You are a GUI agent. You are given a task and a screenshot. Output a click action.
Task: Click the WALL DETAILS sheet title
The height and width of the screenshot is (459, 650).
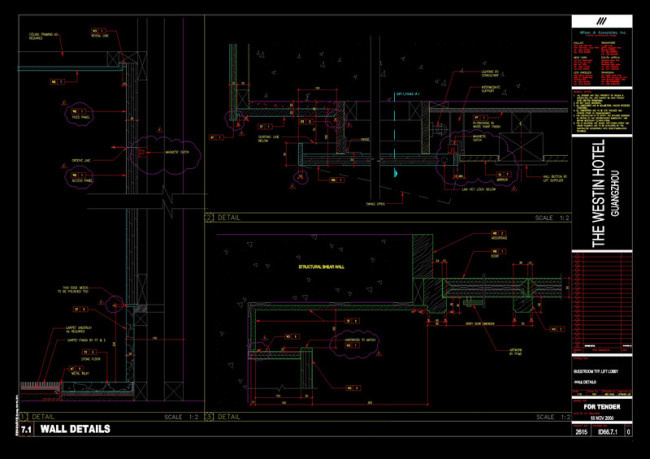pos(75,429)
